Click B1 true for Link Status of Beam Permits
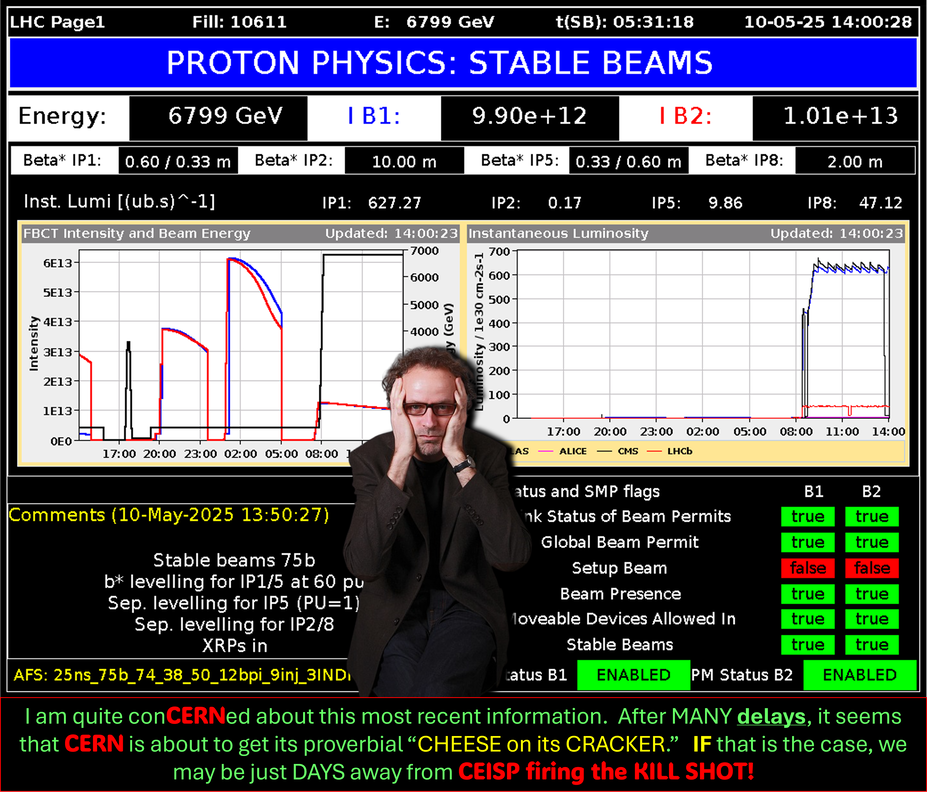Screen dimensions: 927x800 808,517
